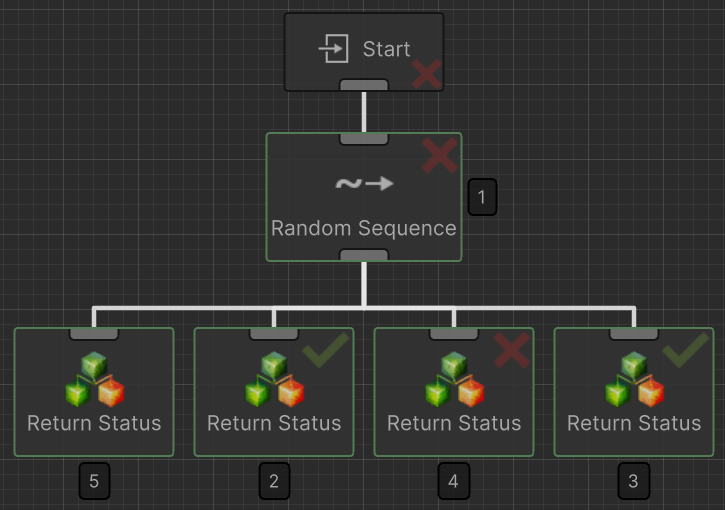Click the green checkmark above badge 3
Screen dimensions: 725x510
(x=685, y=350)
